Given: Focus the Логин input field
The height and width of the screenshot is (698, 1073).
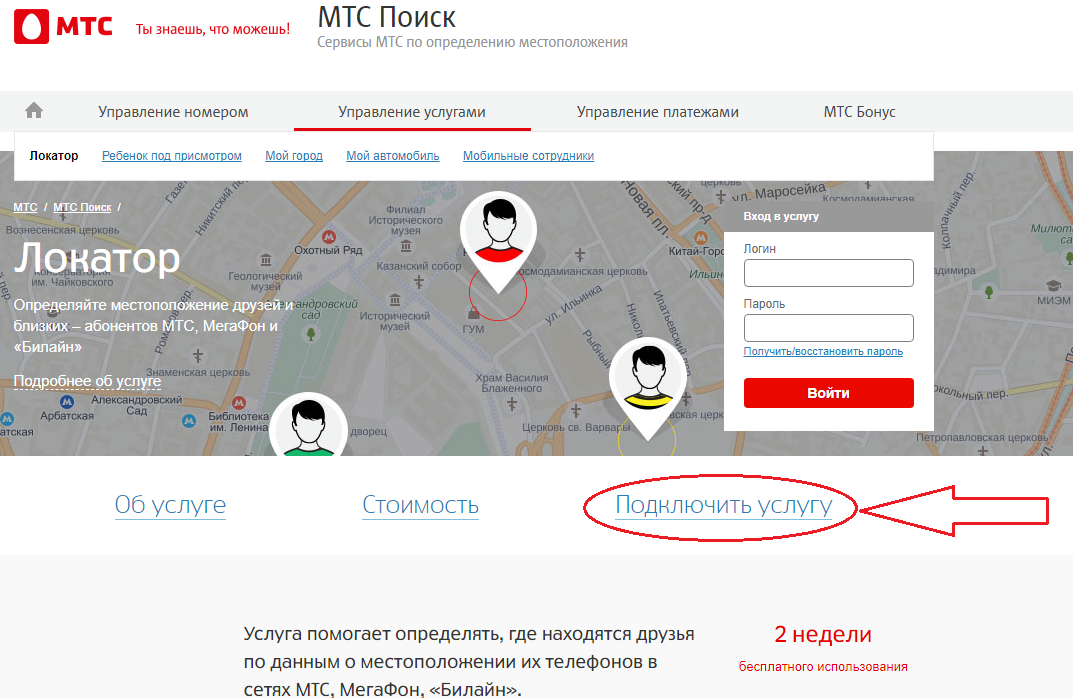Looking at the screenshot, I should [x=829, y=273].
